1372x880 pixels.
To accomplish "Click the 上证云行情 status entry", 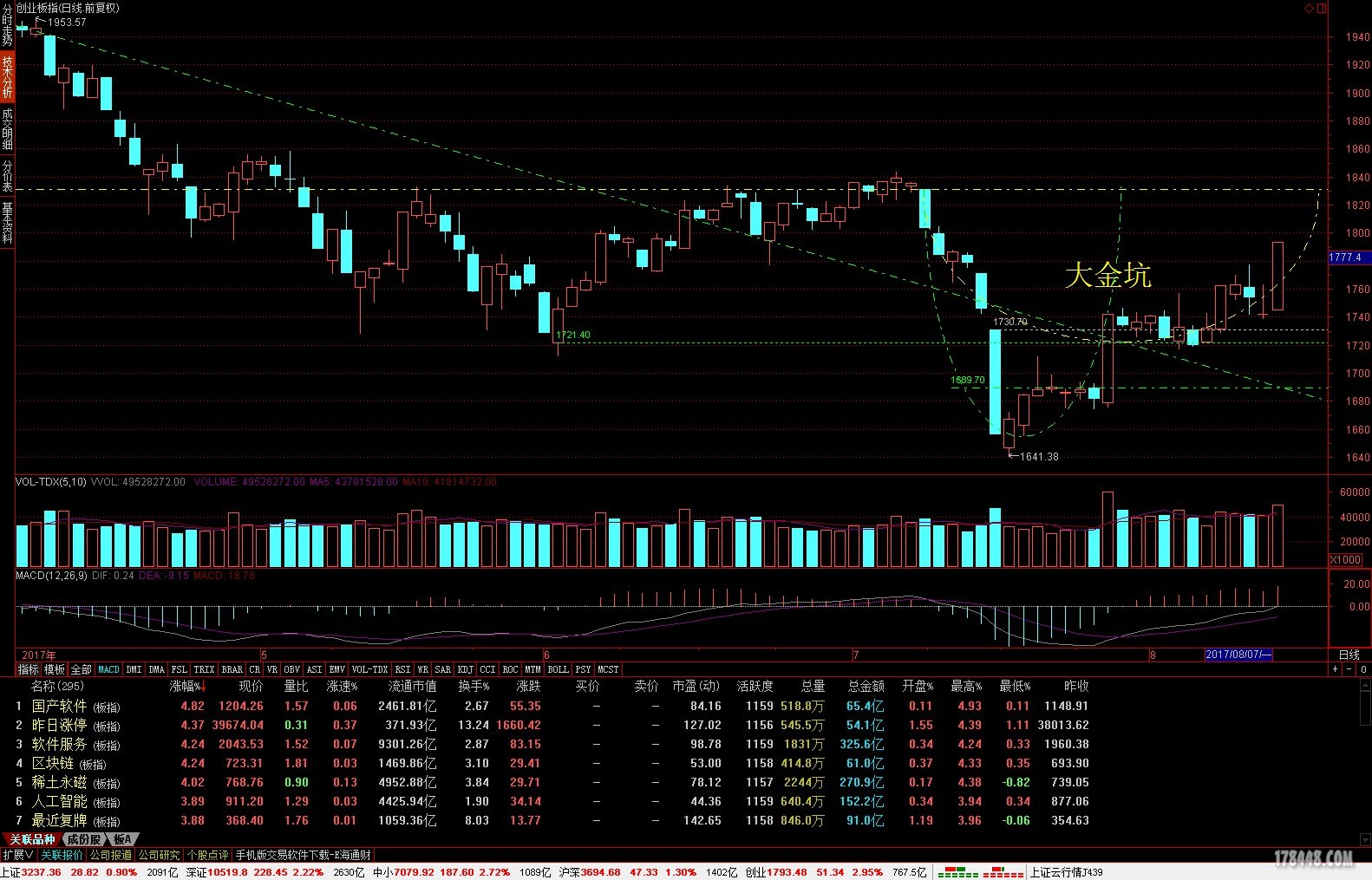I will tap(1067, 872).
